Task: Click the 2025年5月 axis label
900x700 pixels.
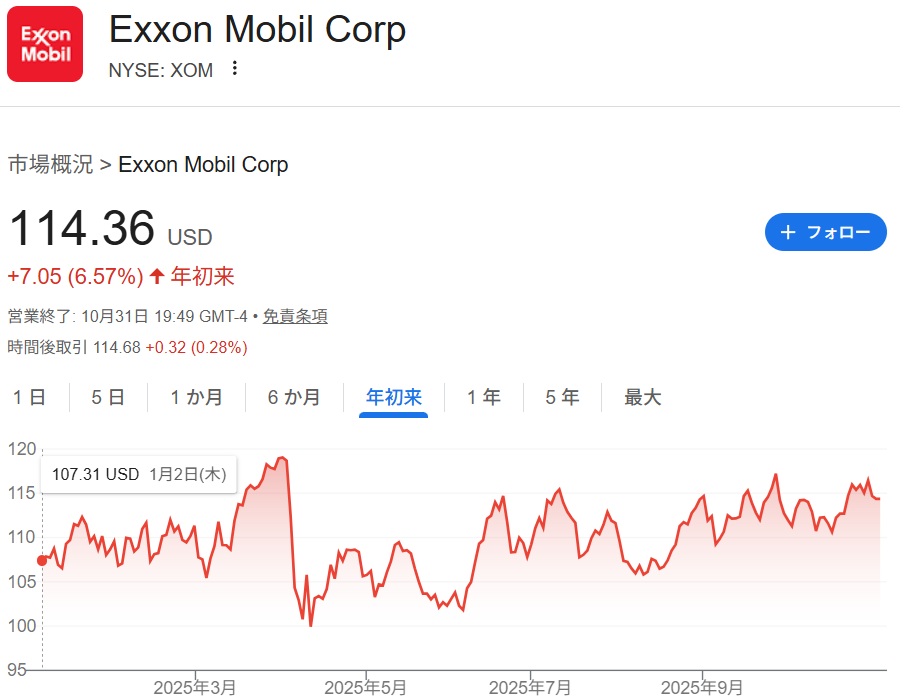Action: pyautogui.click(x=366, y=688)
